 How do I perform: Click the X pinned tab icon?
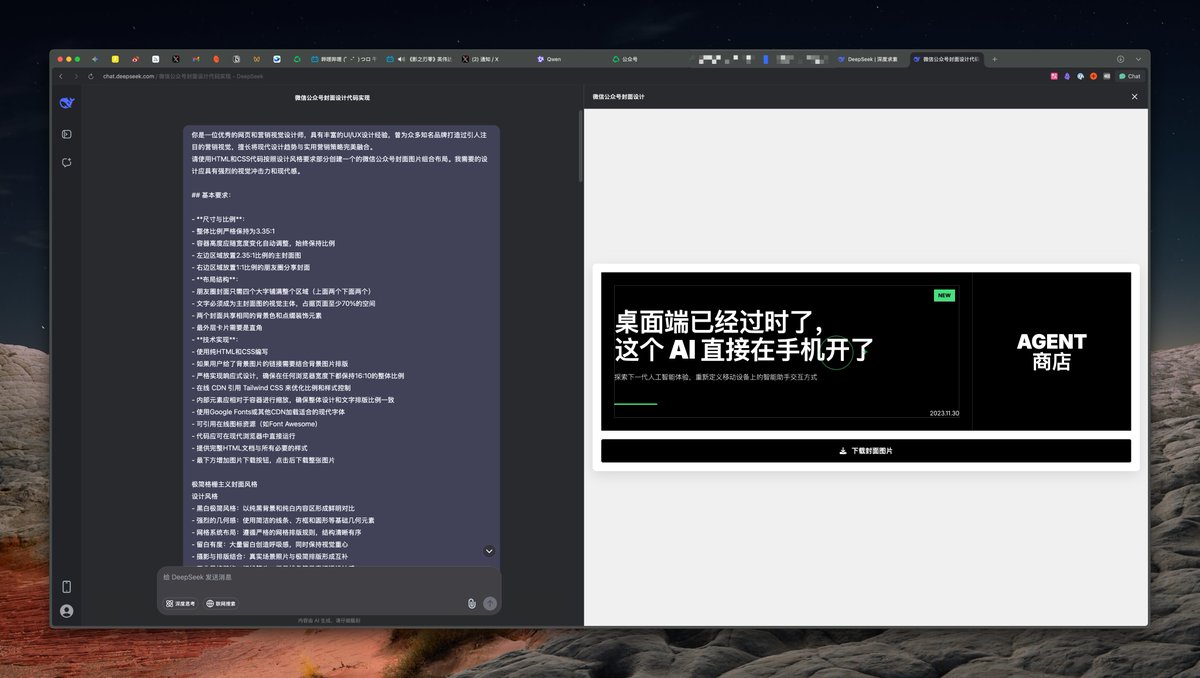176,59
